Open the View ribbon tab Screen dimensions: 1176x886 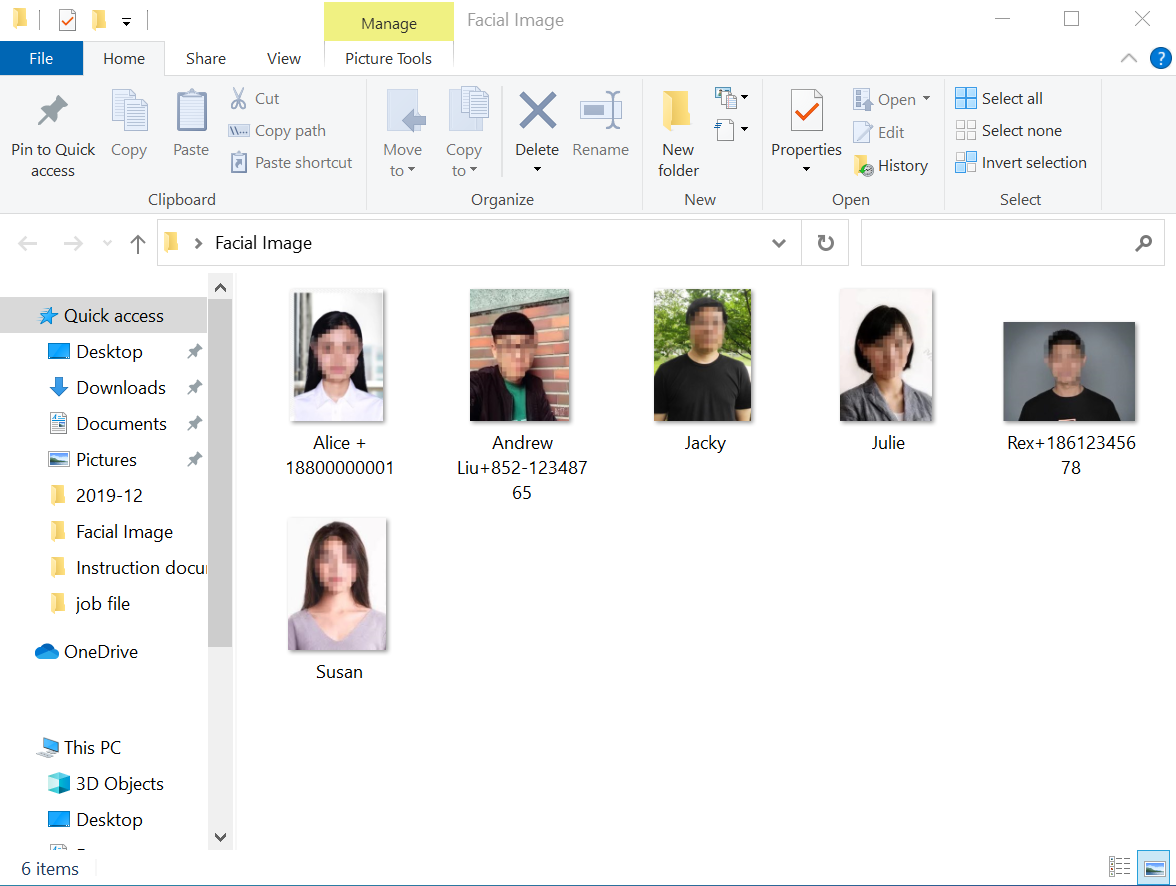[x=284, y=59]
